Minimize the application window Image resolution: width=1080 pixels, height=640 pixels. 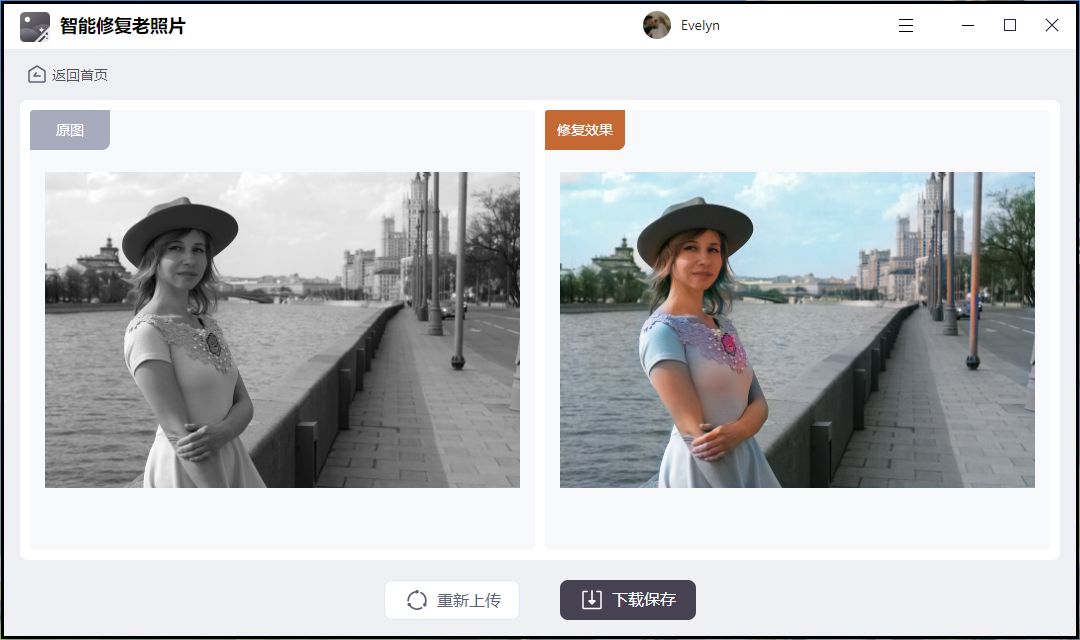(x=968, y=25)
